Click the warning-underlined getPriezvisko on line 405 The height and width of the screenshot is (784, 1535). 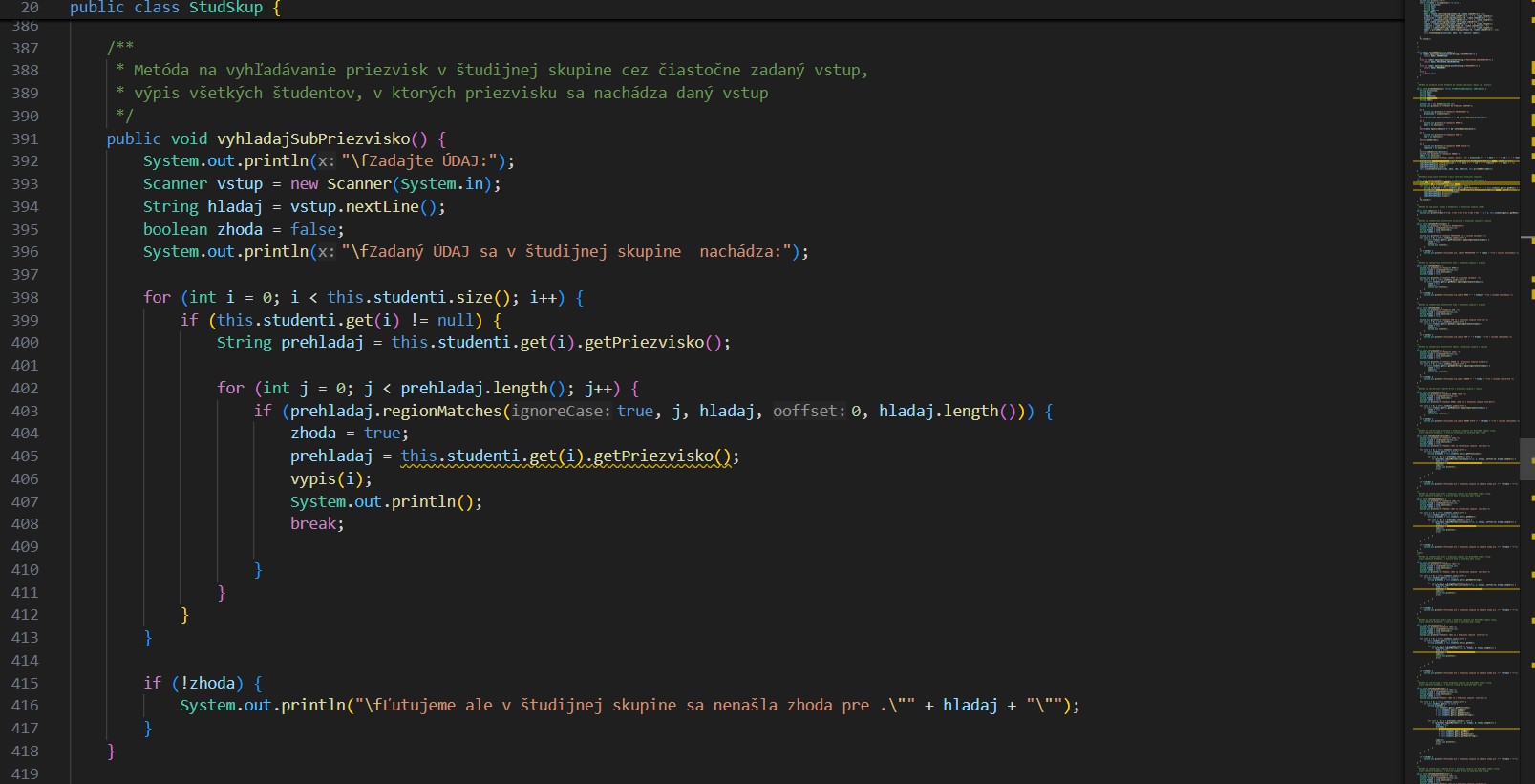tap(653, 456)
